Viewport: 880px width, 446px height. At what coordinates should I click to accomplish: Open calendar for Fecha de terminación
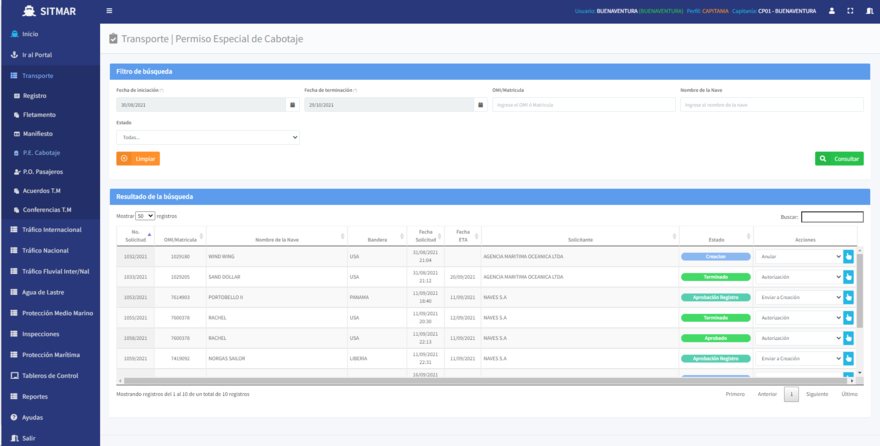pyautogui.click(x=480, y=104)
